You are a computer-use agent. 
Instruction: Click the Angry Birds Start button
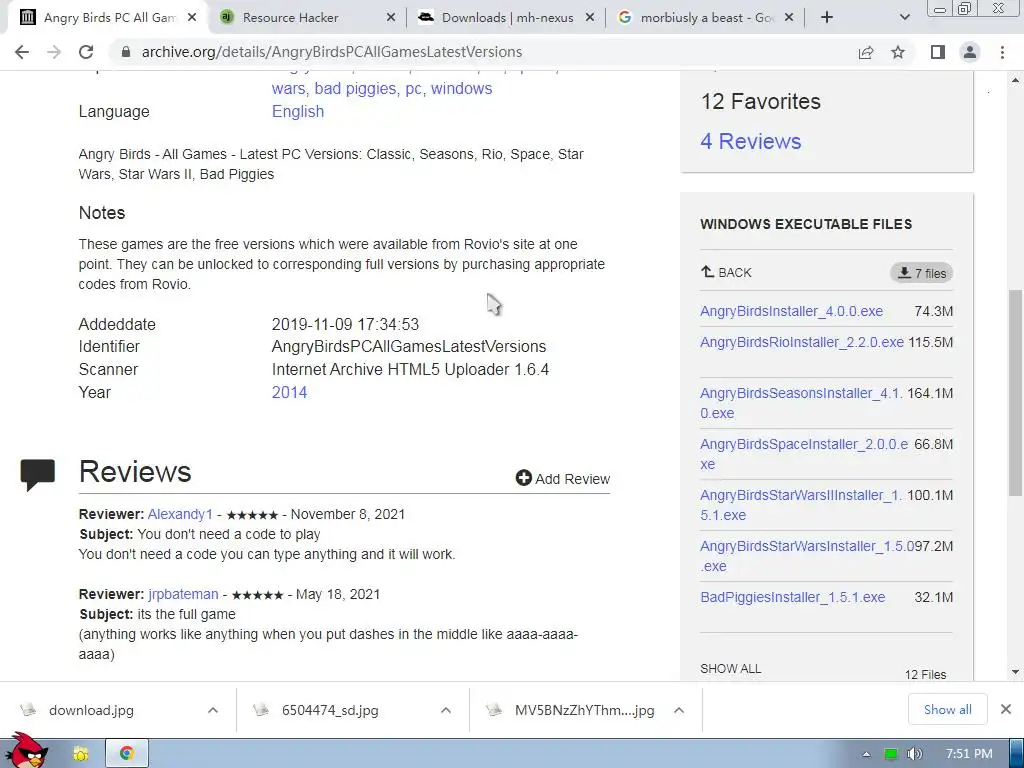click(26, 751)
